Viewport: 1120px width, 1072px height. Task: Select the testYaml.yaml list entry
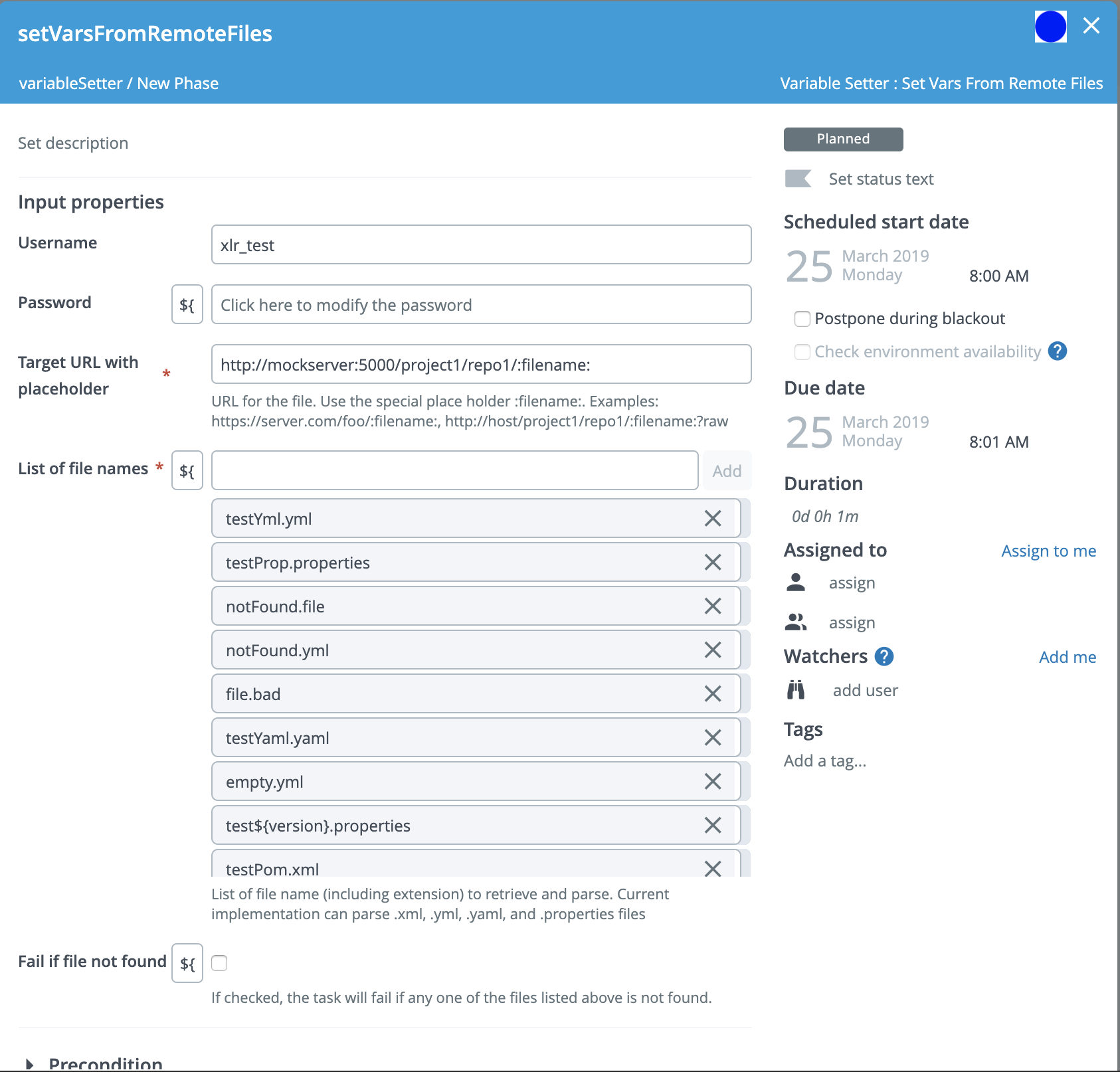click(x=476, y=738)
